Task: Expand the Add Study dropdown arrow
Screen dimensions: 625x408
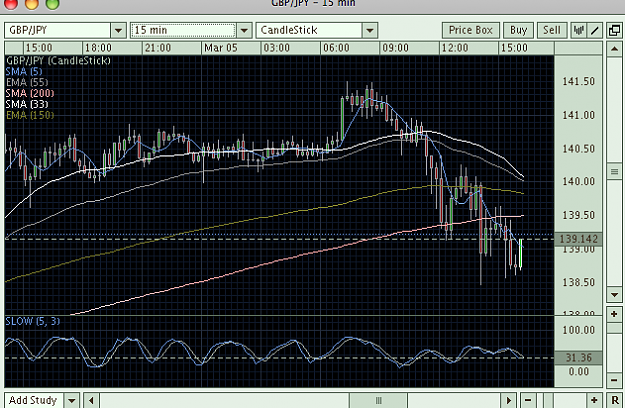Action: point(72,400)
